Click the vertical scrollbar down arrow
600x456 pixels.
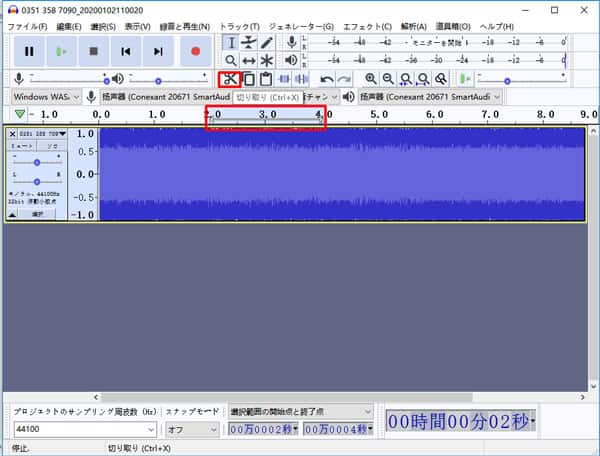pos(593,386)
